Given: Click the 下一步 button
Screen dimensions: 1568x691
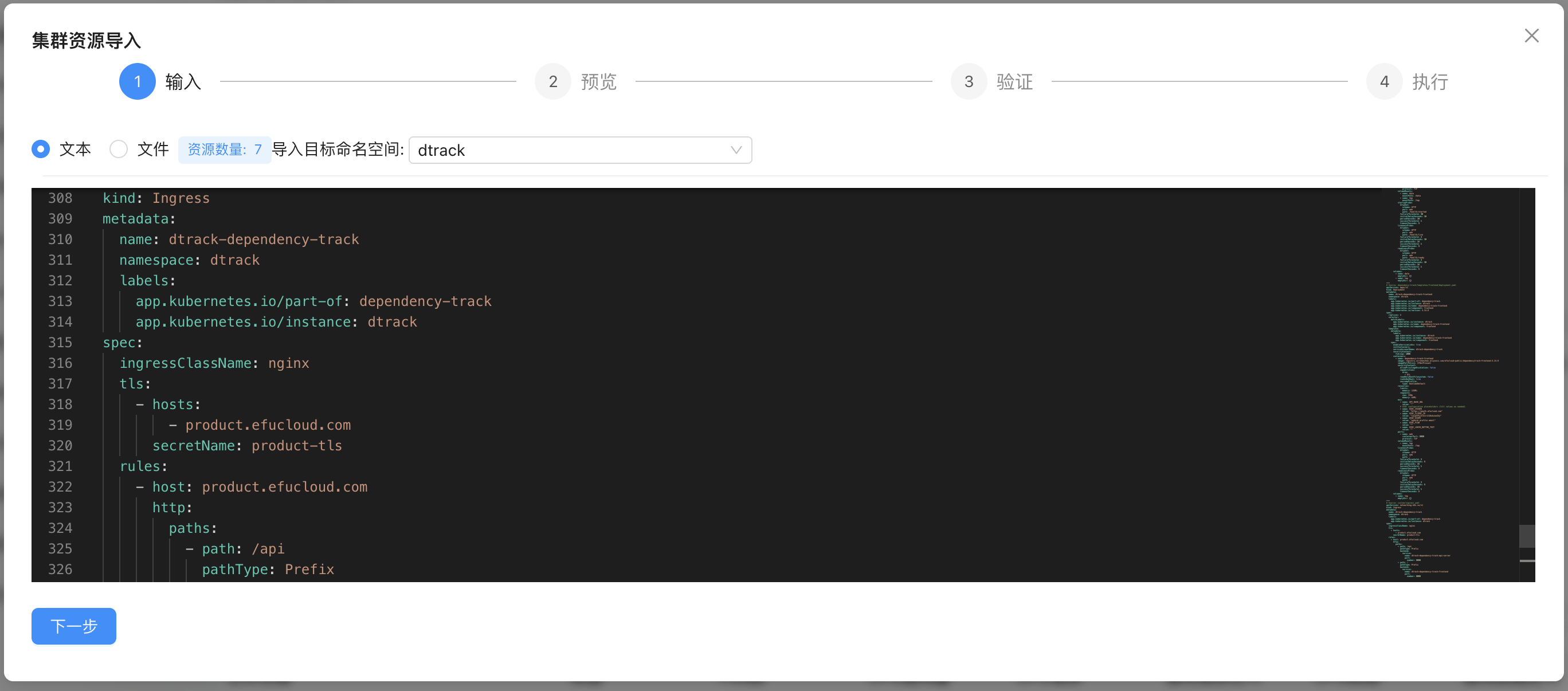Looking at the screenshot, I should pyautogui.click(x=74, y=626).
